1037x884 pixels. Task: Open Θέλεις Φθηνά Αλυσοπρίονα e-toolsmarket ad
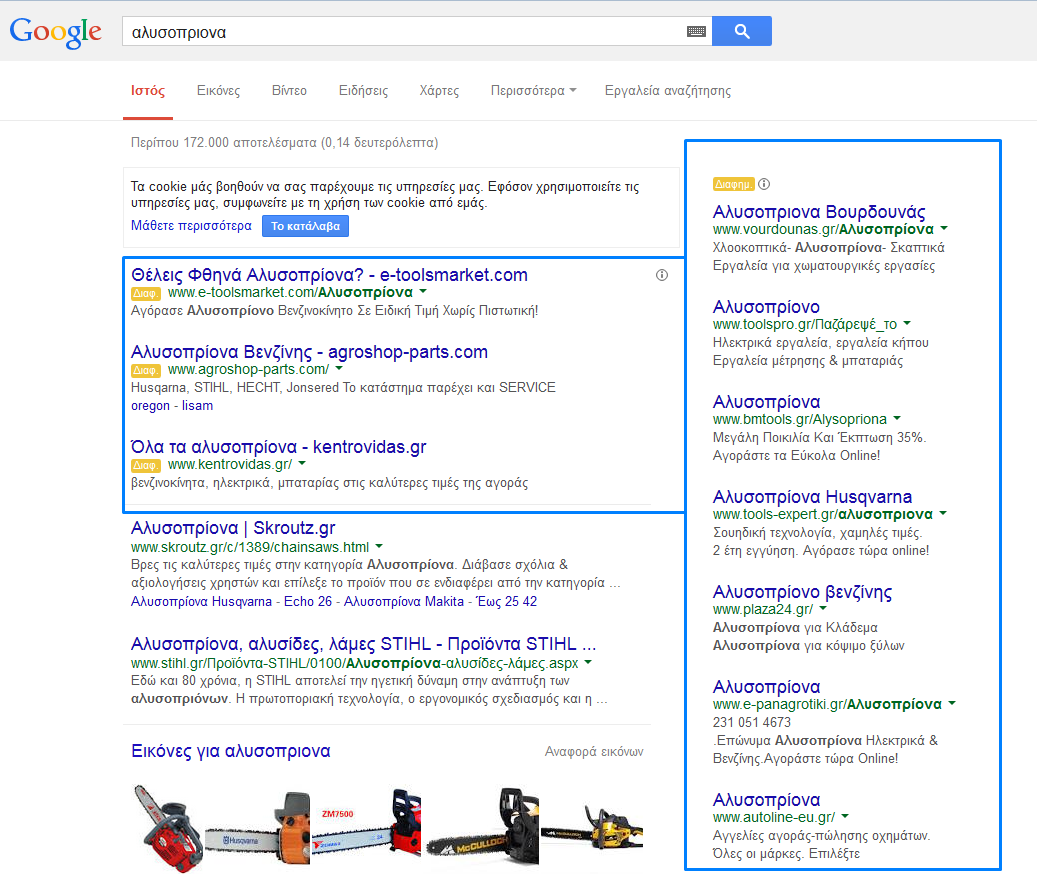329,274
